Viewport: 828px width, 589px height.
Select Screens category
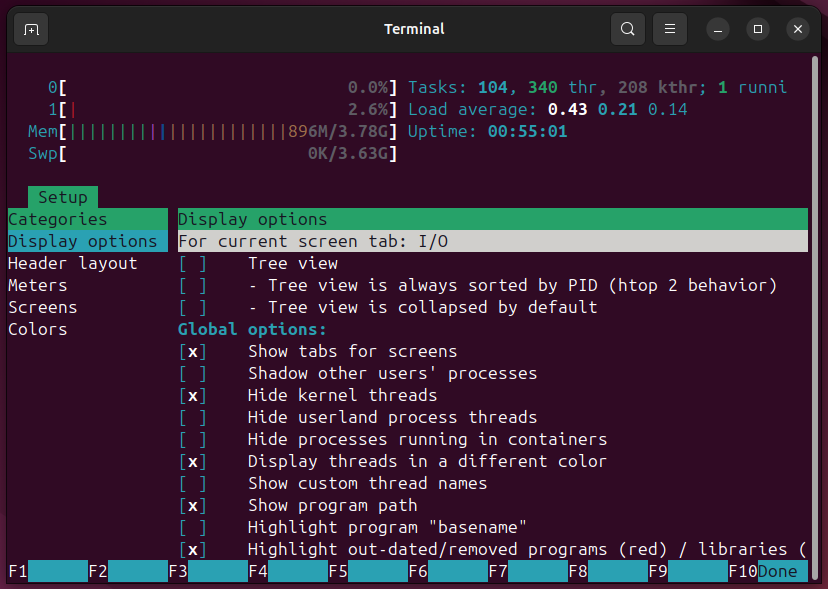click(43, 307)
